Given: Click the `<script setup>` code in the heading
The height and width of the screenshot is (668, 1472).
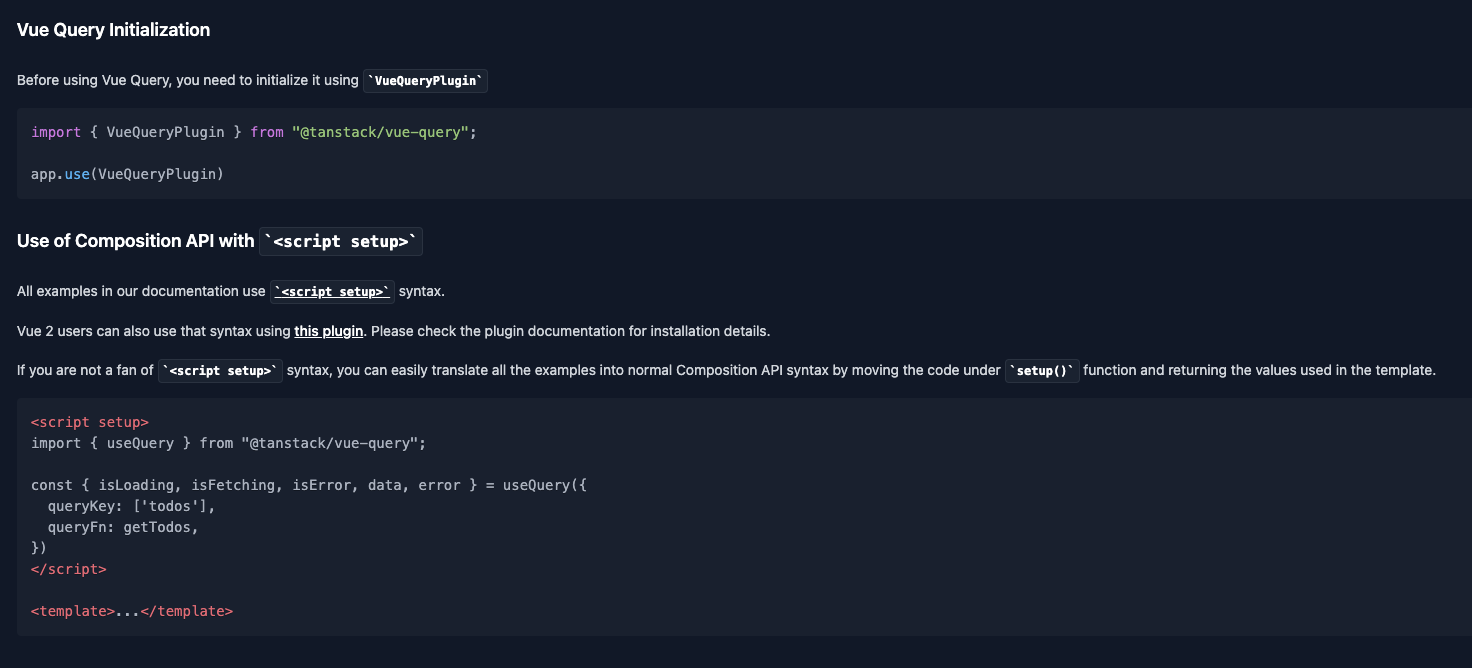Looking at the screenshot, I should pos(341,242).
